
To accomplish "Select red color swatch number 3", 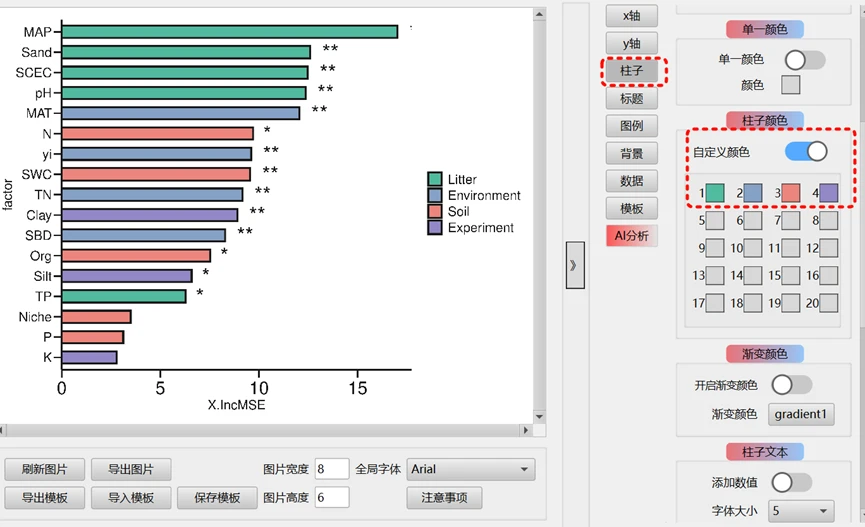I will click(791, 192).
